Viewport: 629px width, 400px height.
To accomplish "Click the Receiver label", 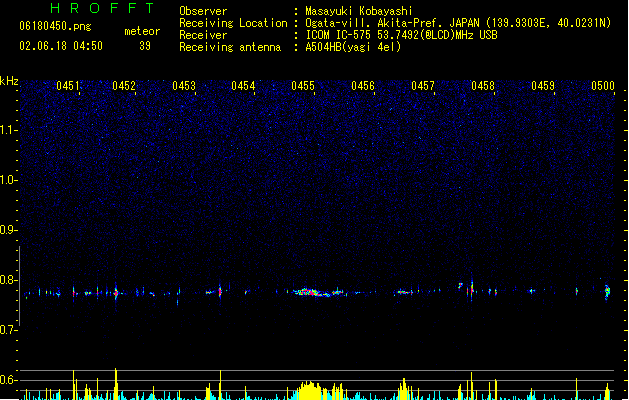I will coord(203,35).
